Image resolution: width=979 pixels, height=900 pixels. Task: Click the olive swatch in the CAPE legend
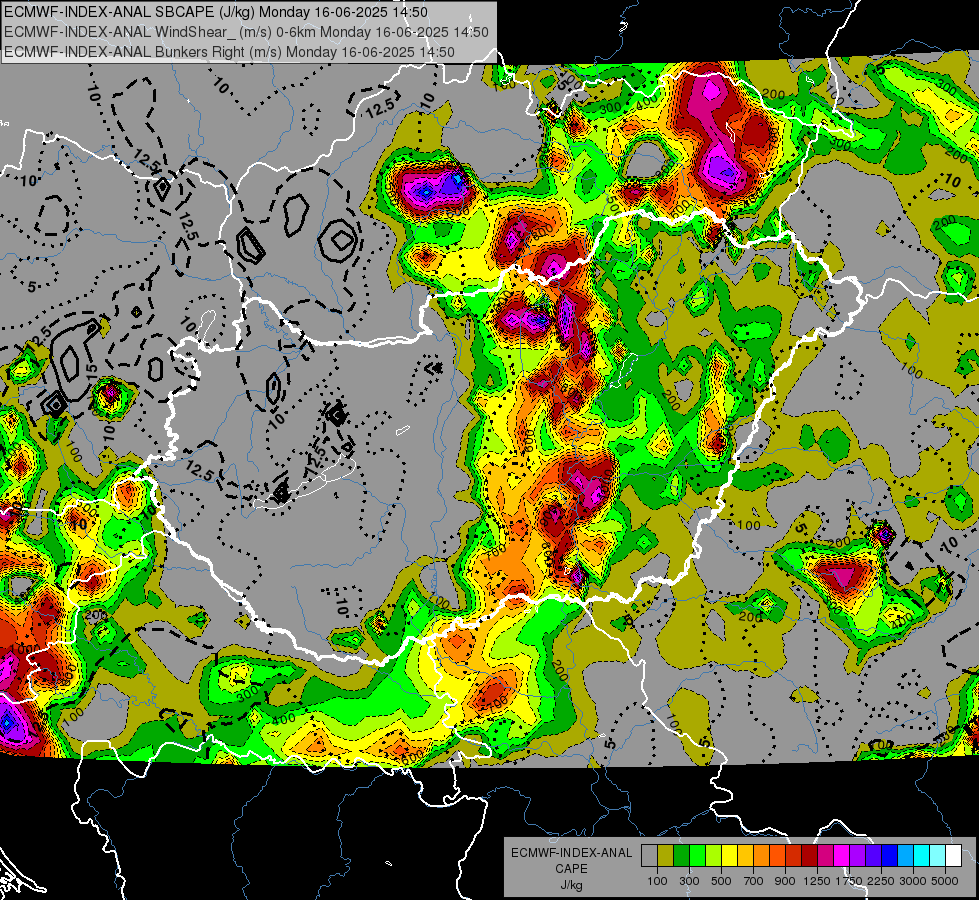(666, 856)
